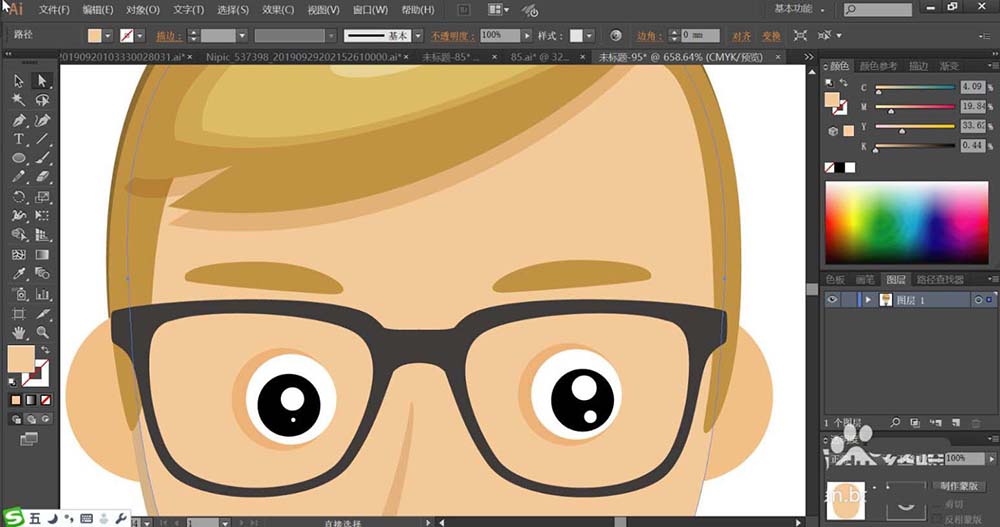Click the arrange documents icon in menu bar
The width and height of the screenshot is (1000, 527).
(498, 10)
